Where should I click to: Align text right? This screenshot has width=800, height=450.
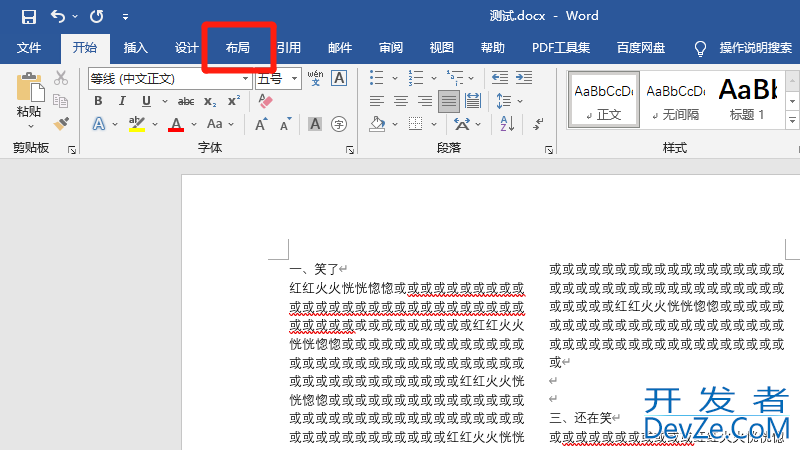424,101
